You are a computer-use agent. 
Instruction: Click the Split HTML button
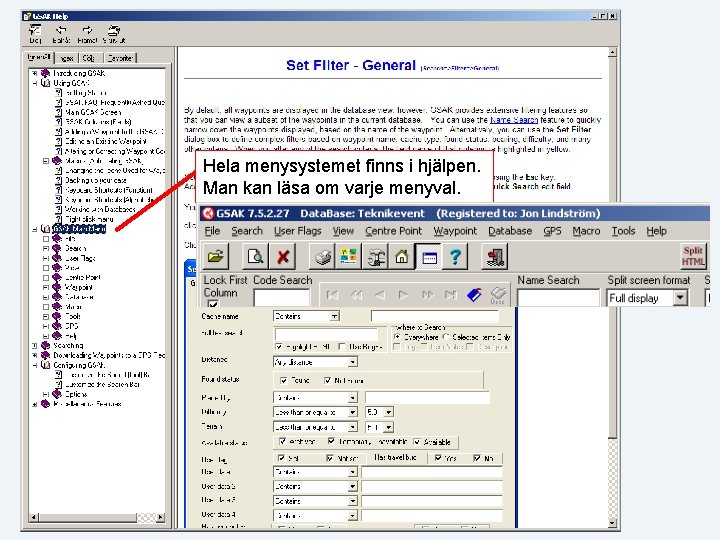tap(693, 256)
